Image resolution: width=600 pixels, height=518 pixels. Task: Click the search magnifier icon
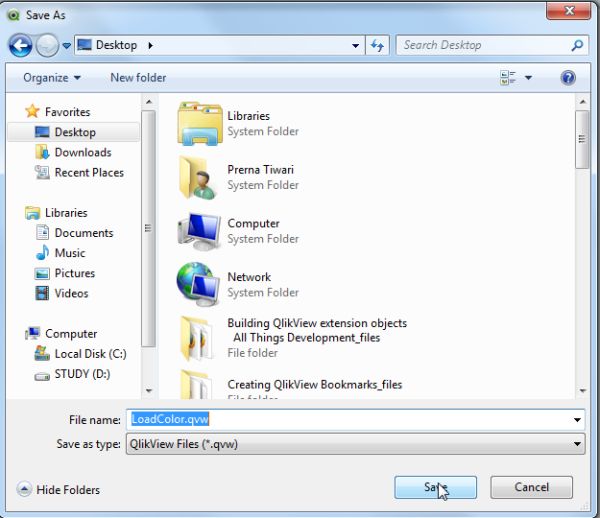click(577, 46)
